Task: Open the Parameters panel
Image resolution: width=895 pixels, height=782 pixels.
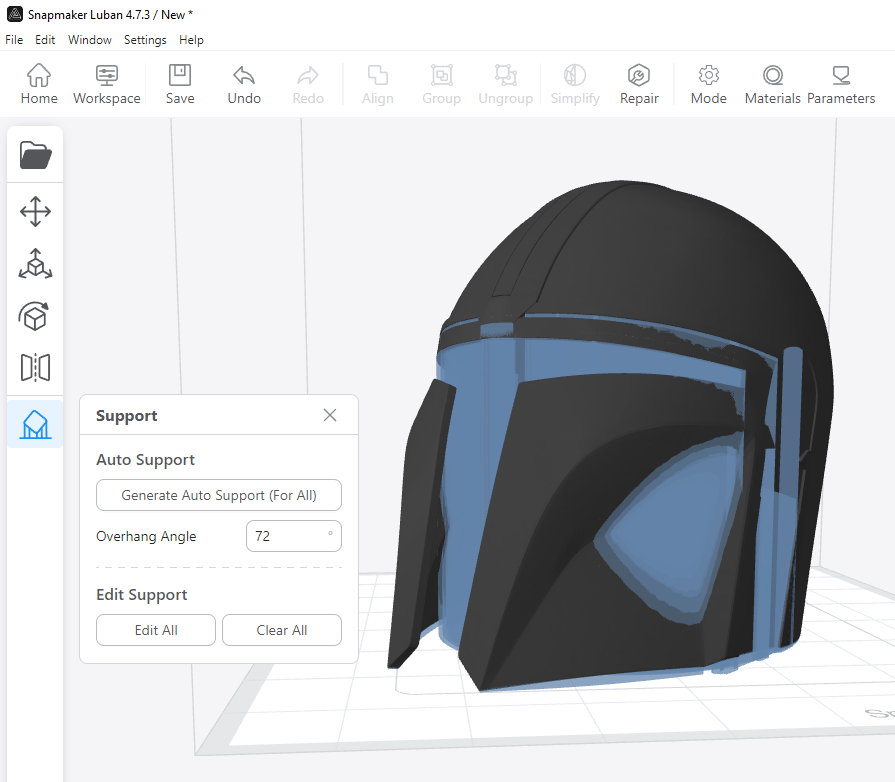Action: [x=841, y=84]
